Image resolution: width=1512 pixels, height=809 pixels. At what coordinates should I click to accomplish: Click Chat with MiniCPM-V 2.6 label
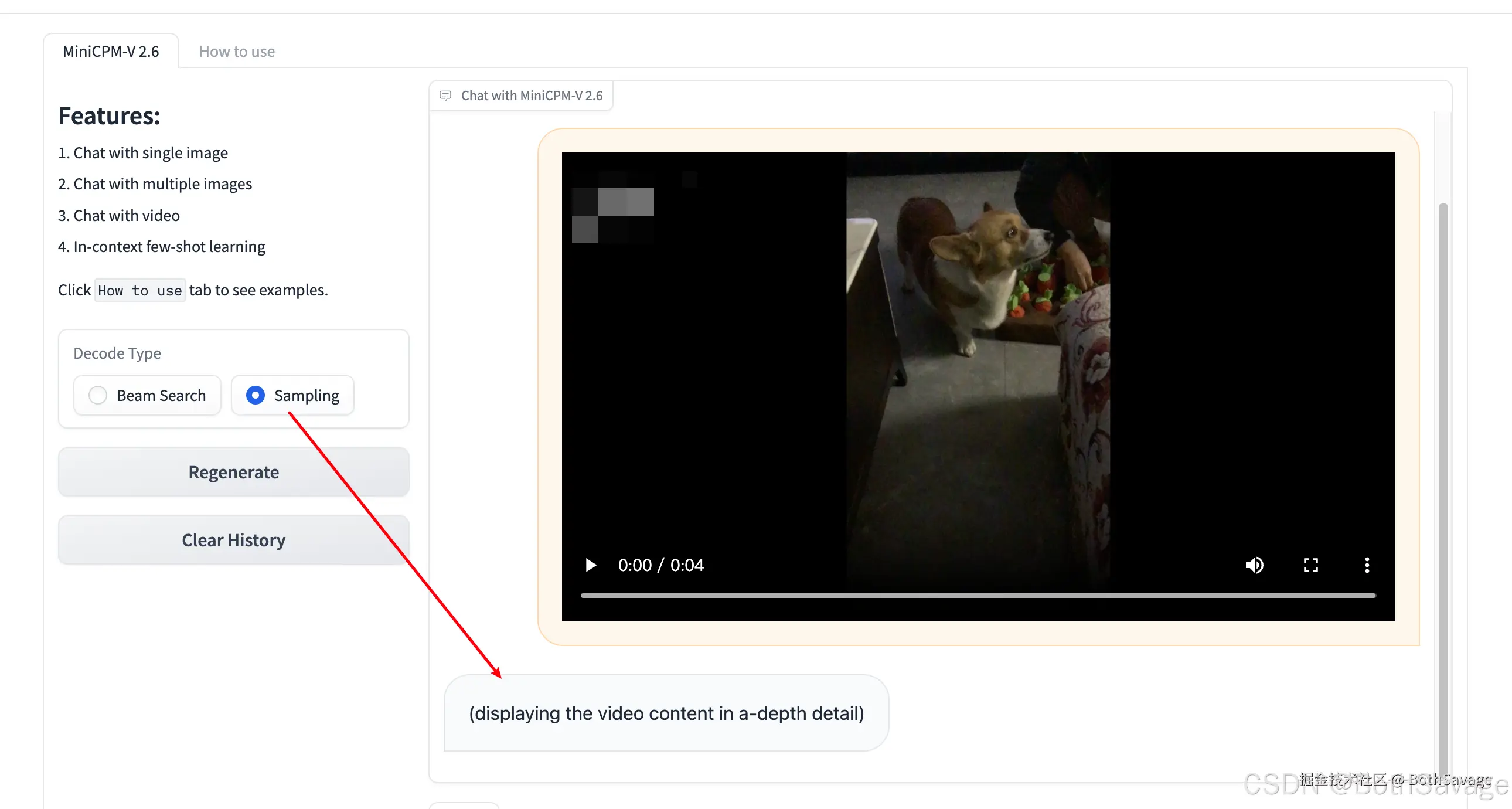click(x=531, y=96)
